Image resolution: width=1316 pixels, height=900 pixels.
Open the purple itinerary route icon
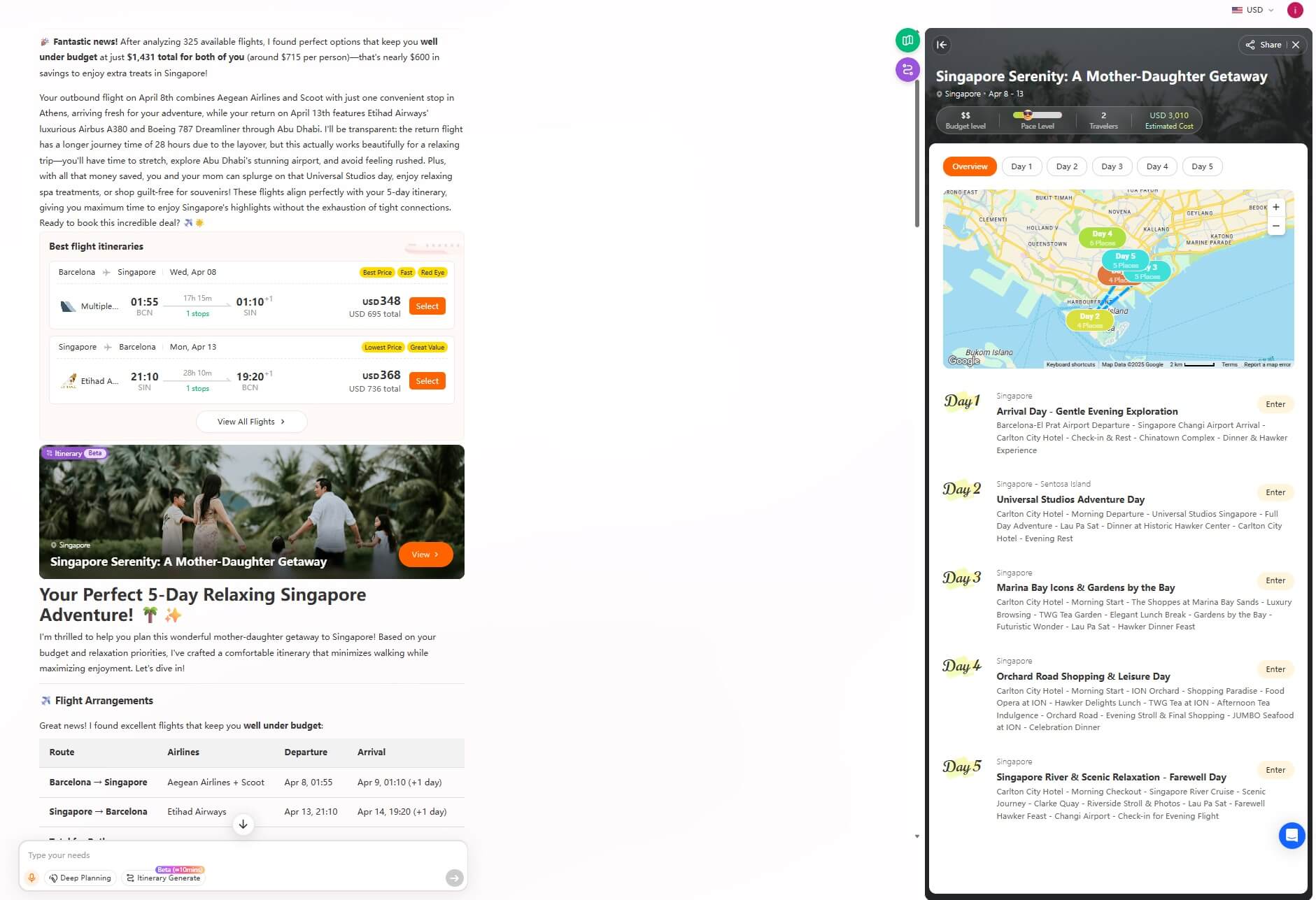pyautogui.click(x=907, y=70)
